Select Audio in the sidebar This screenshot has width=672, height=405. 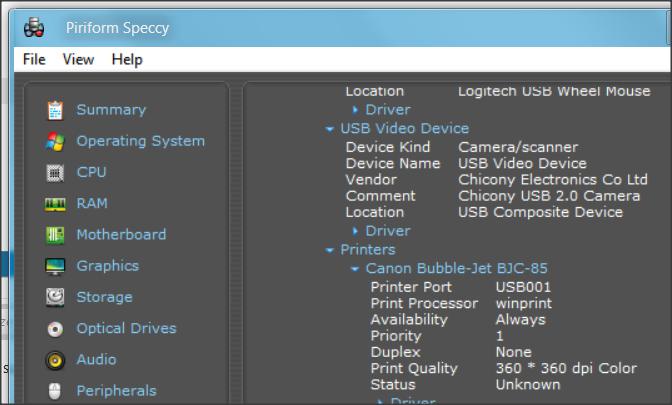coord(96,360)
